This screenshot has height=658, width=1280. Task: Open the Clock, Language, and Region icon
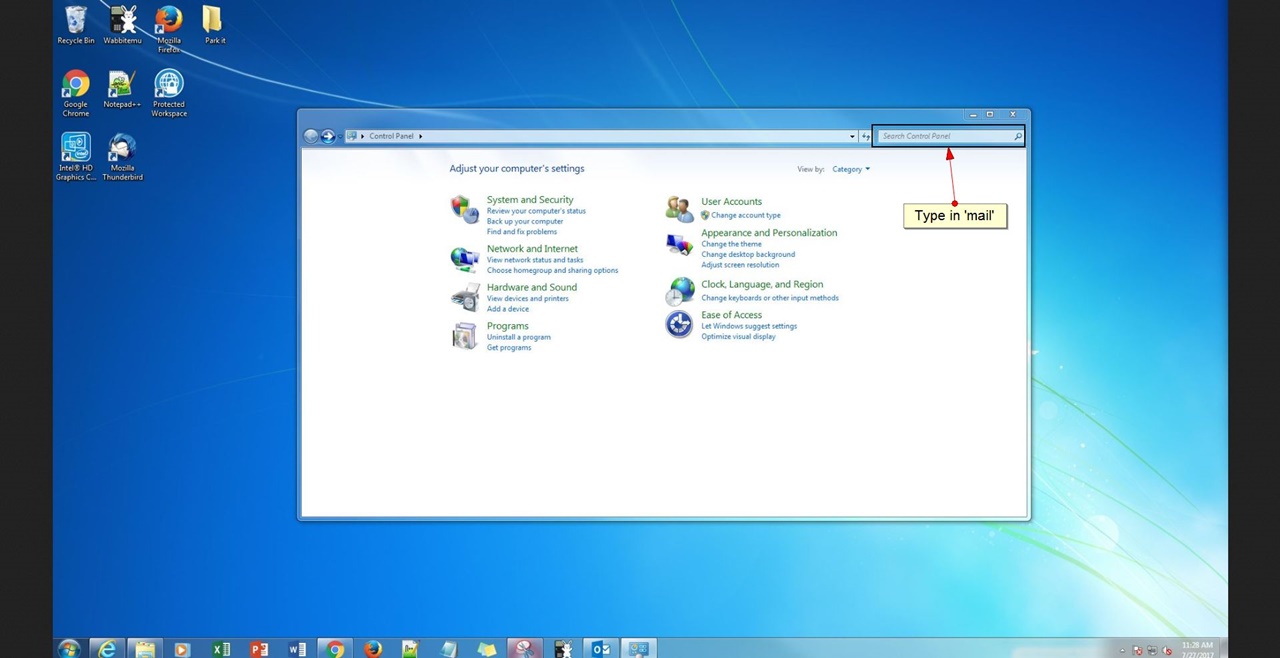tap(680, 291)
